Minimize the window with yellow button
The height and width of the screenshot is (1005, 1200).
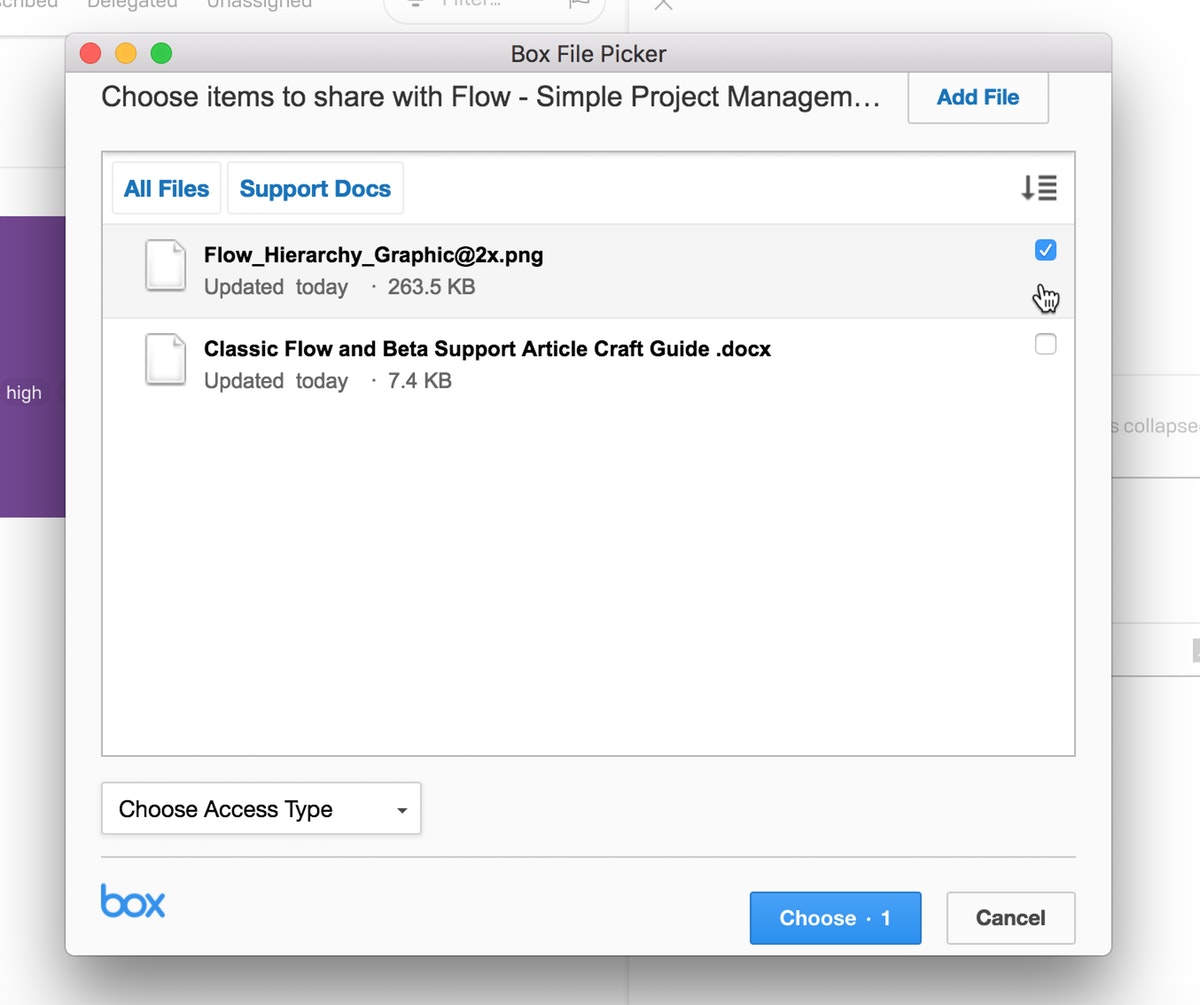[126, 53]
